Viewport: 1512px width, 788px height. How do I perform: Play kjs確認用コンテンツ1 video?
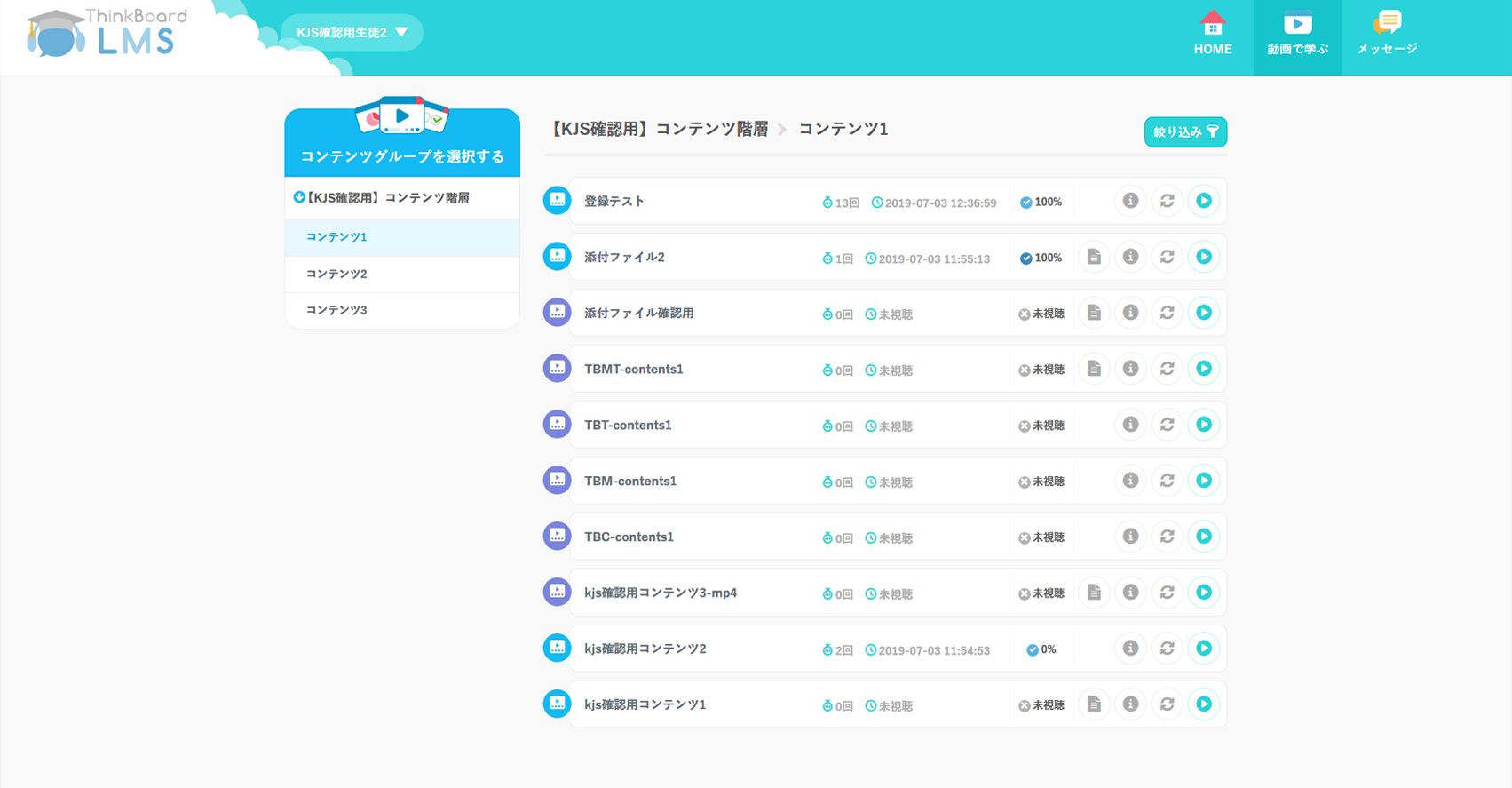(1204, 704)
